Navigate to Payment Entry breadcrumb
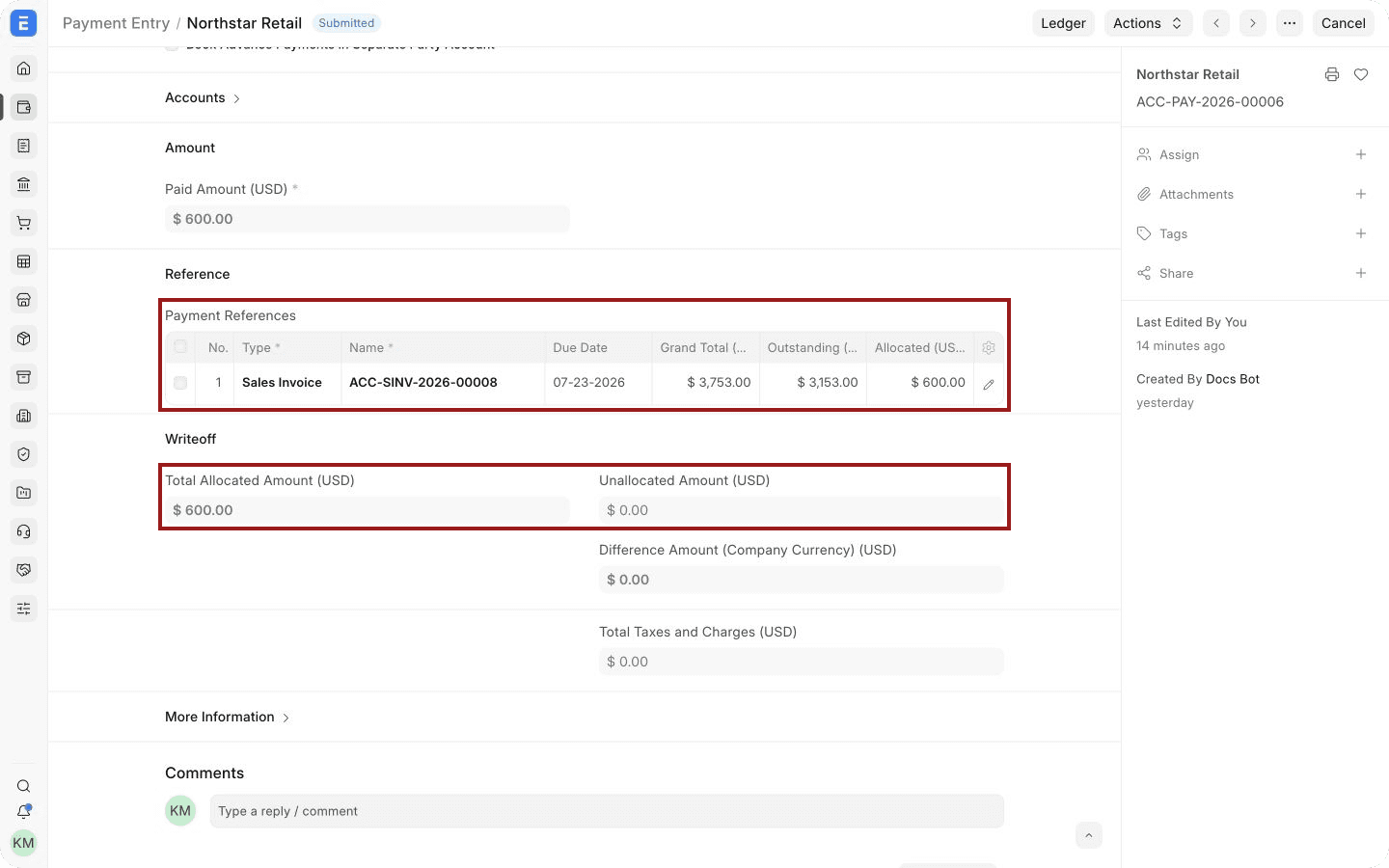1389x868 pixels. (x=116, y=23)
